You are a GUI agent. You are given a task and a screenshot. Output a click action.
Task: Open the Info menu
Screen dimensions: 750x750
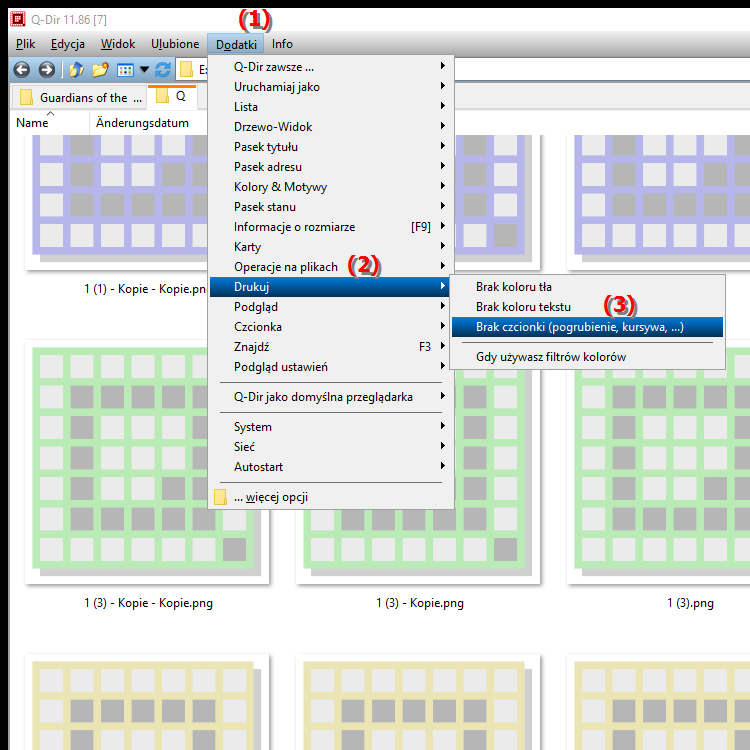click(282, 44)
